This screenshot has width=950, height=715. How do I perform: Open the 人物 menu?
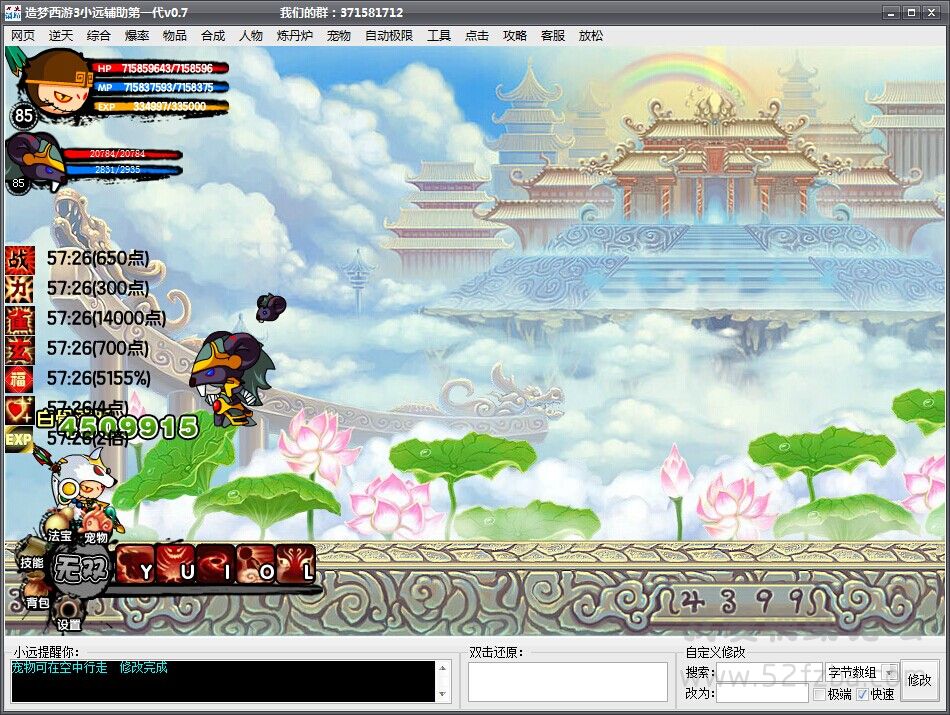click(251, 36)
